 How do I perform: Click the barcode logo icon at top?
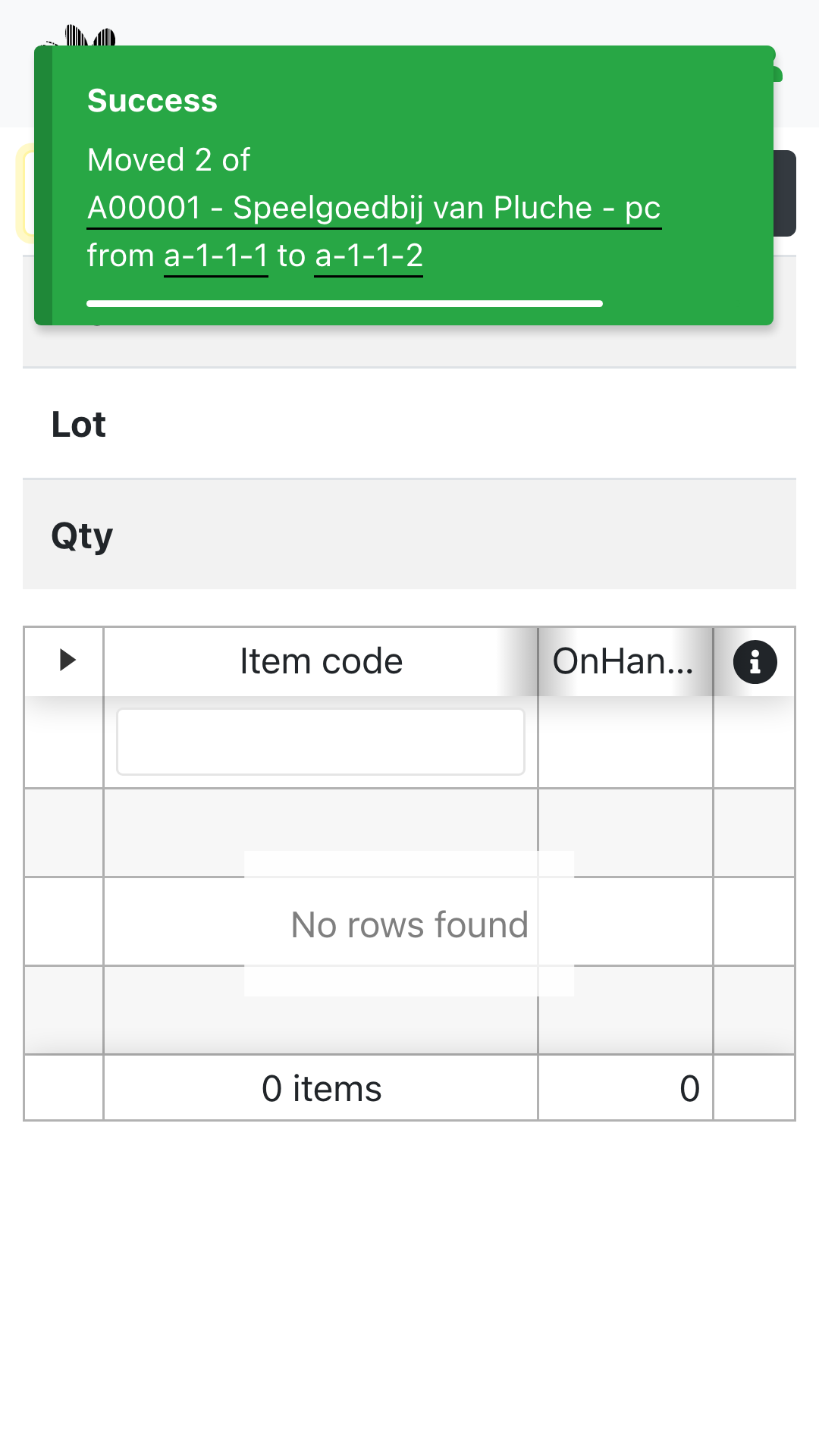[x=89, y=35]
